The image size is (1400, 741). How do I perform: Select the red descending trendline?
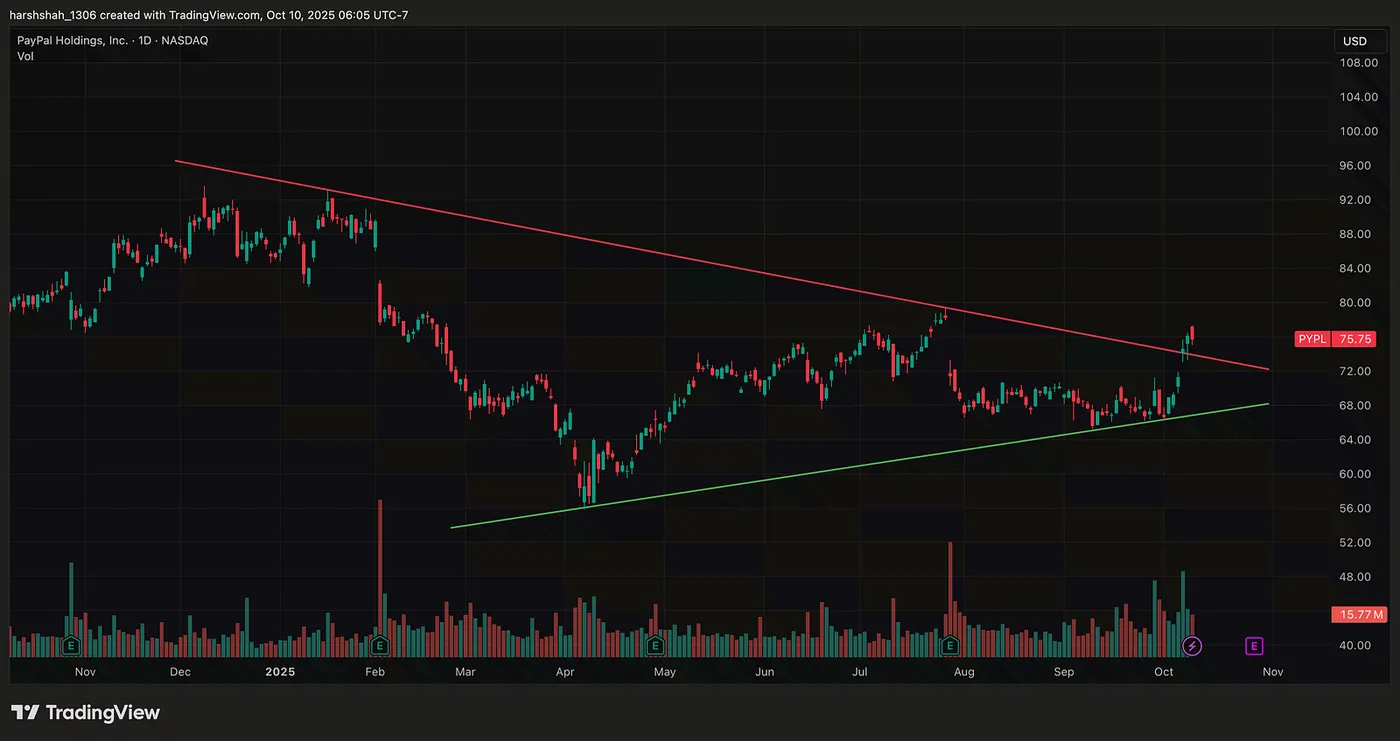[x=722, y=265]
